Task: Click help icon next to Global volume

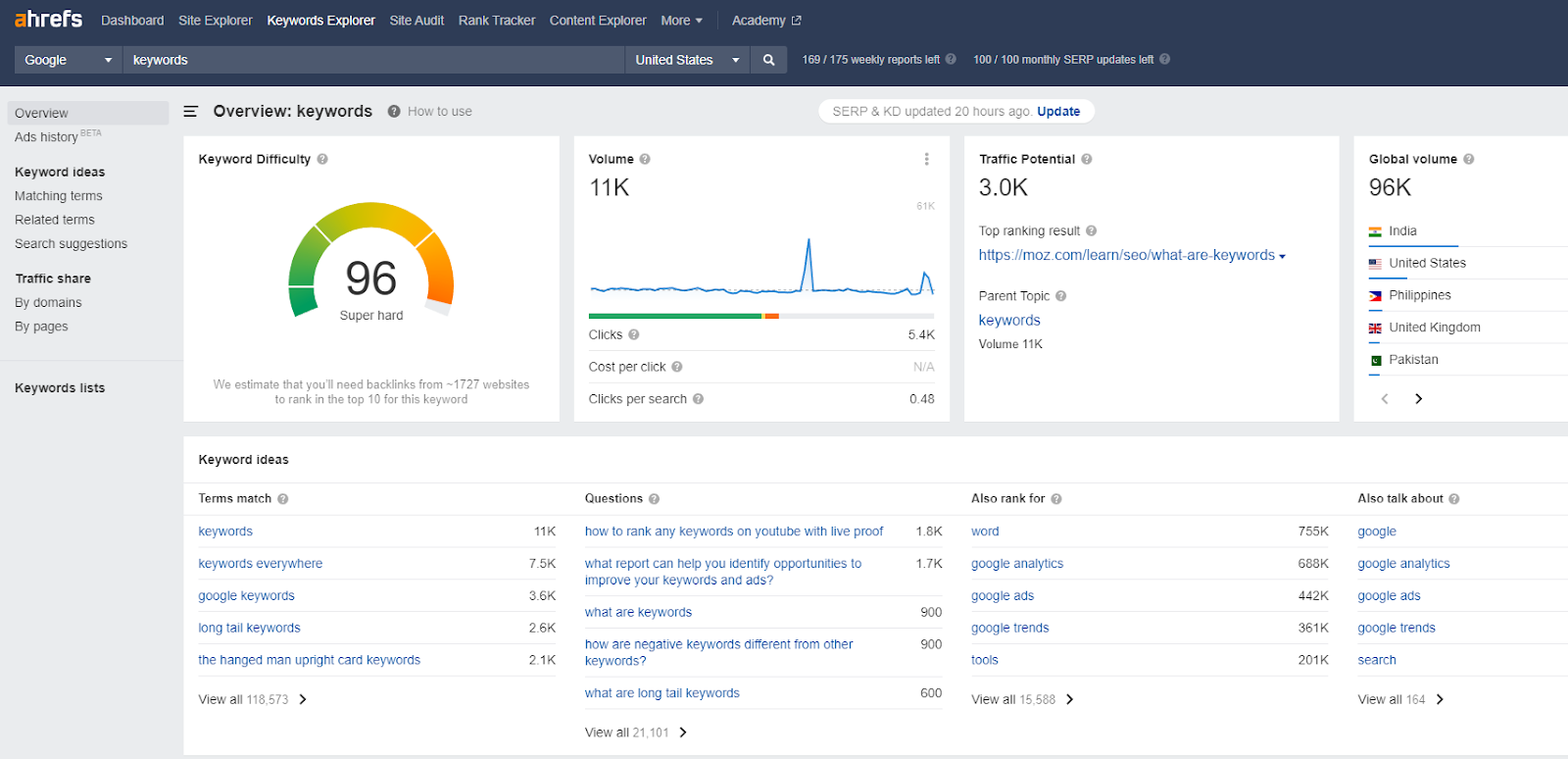Action: coord(1469,159)
